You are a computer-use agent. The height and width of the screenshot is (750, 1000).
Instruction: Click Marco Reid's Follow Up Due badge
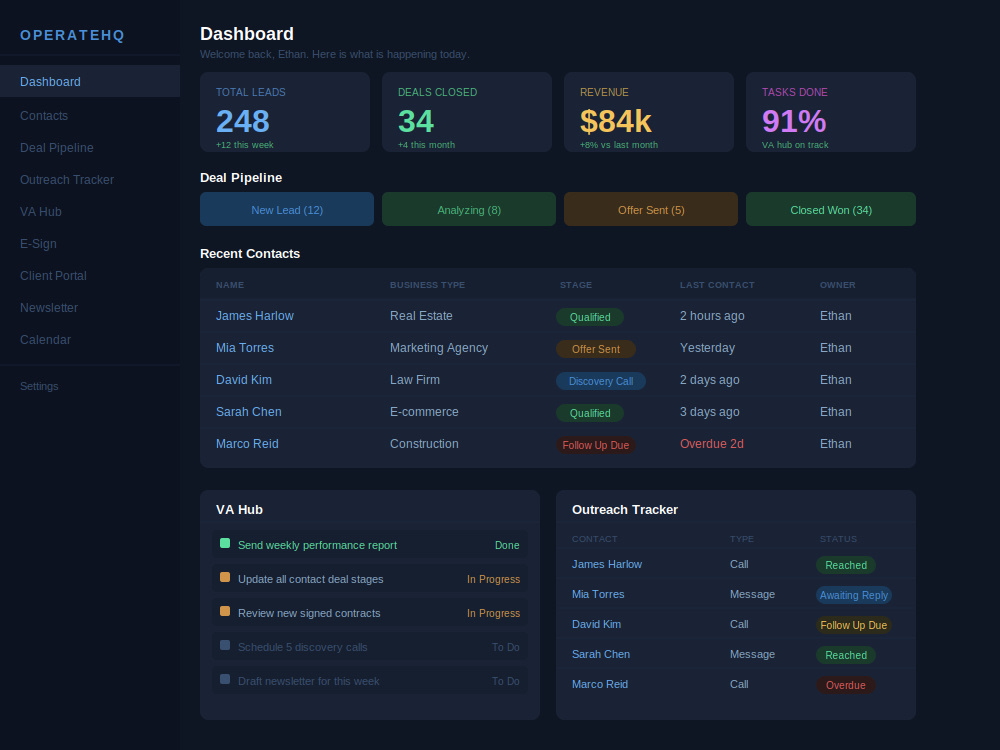596,445
